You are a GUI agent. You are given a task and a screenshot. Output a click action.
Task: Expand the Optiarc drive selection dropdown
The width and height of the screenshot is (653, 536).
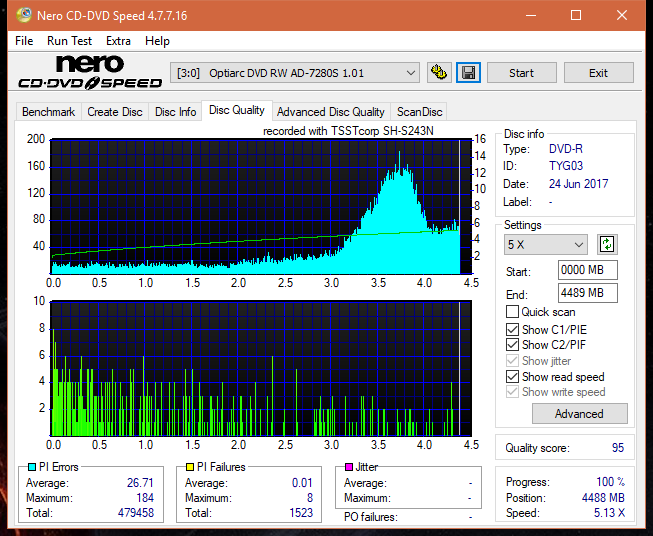(295, 73)
